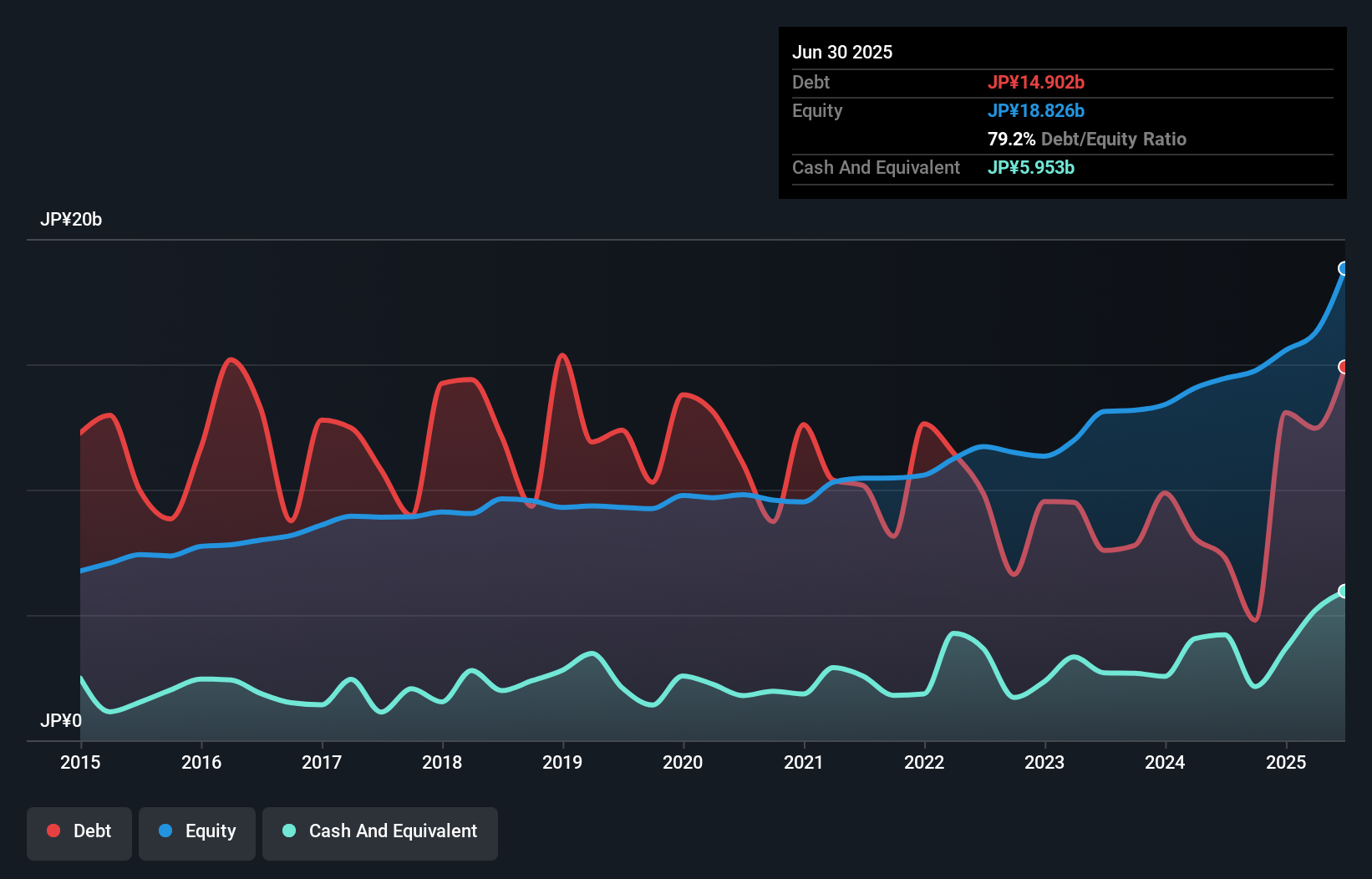Click the Equity value link JP¥18.826b
Screen dimensions: 1372x879
[x=1036, y=110]
